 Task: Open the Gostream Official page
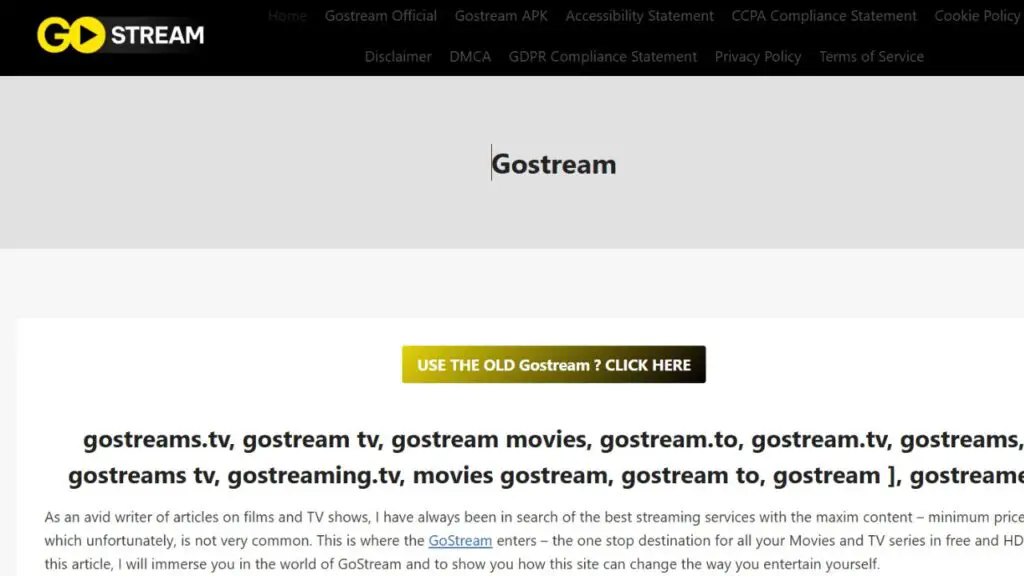(380, 15)
